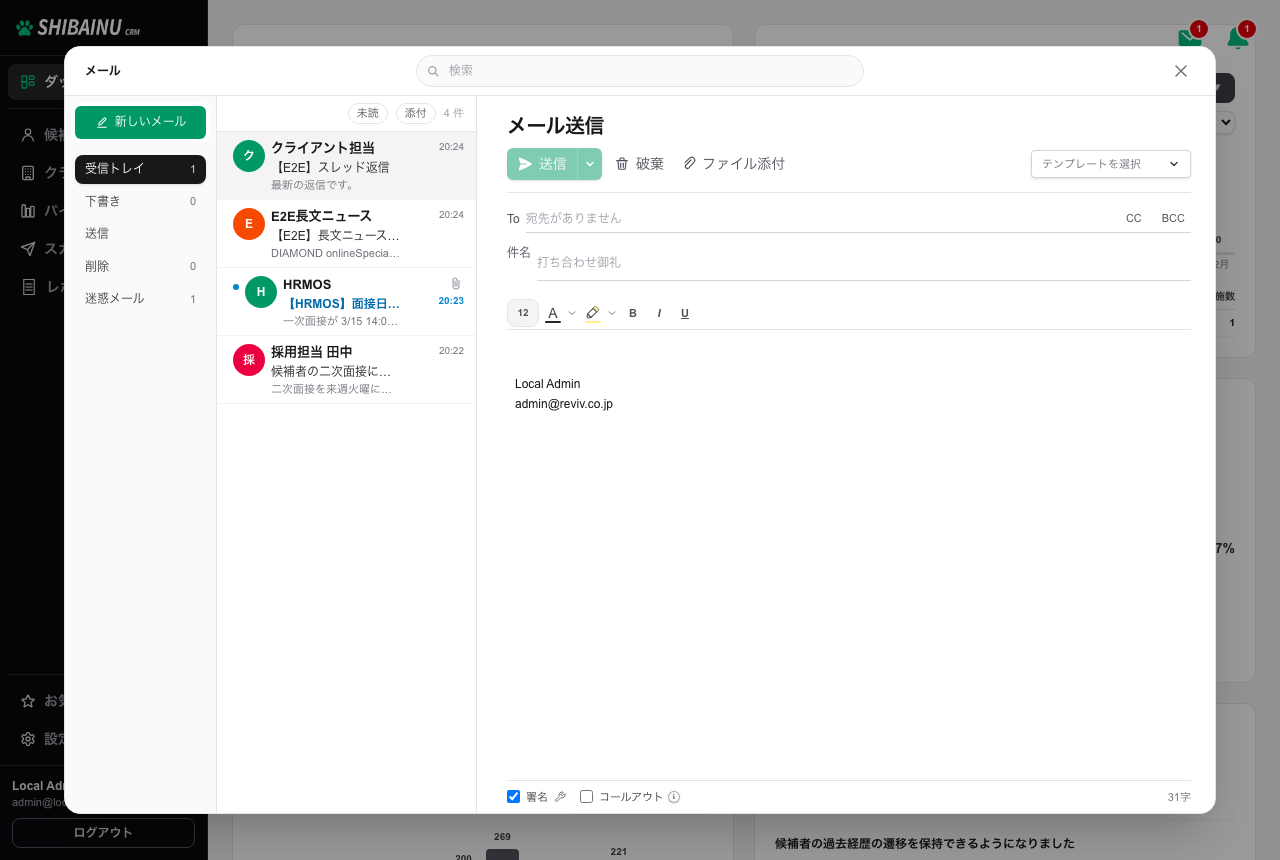Viewport: 1280px width, 860px height.
Task: Open the 受信トレイ folder
Action: point(140,169)
